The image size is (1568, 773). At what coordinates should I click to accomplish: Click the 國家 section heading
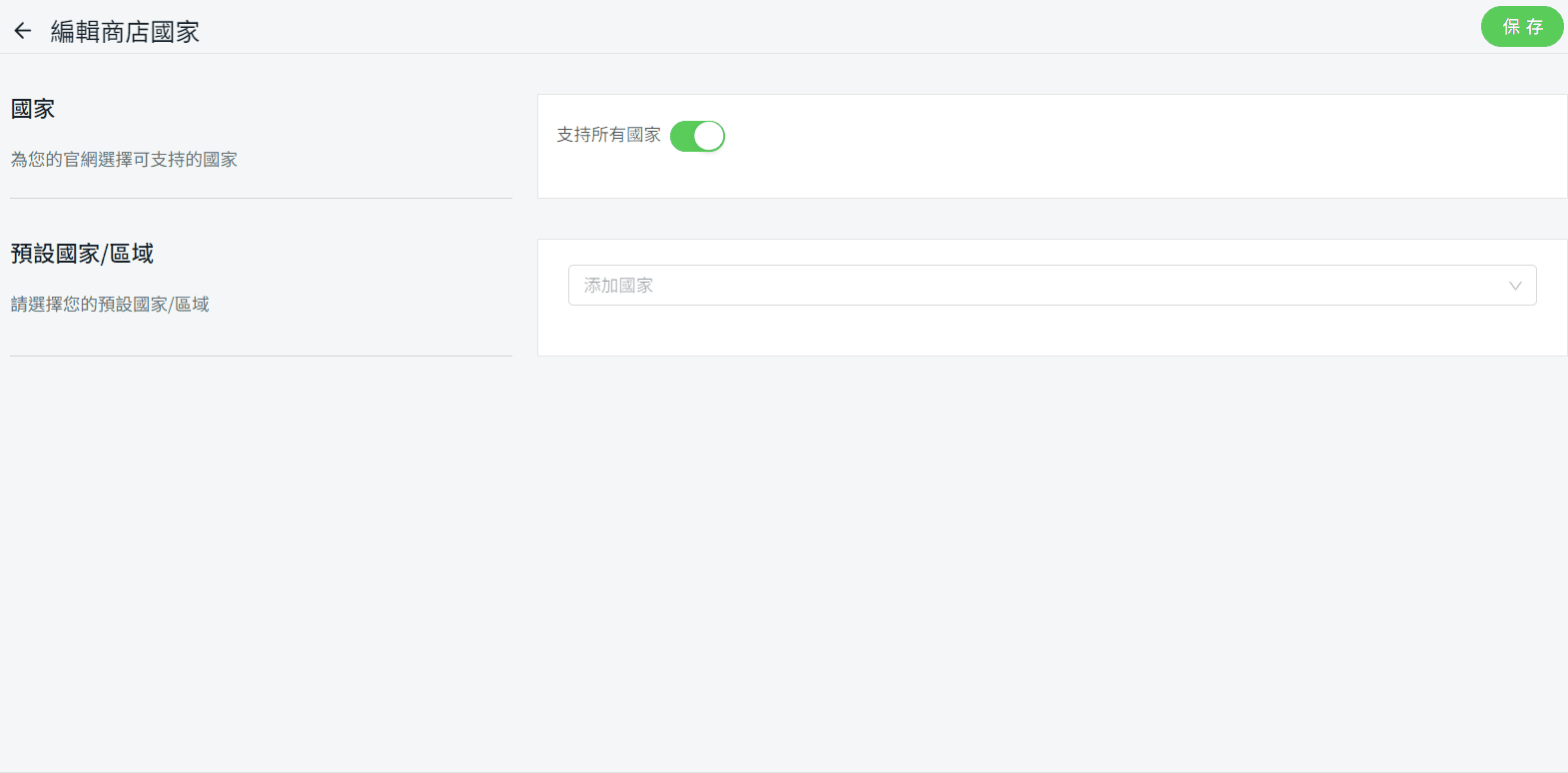point(33,109)
